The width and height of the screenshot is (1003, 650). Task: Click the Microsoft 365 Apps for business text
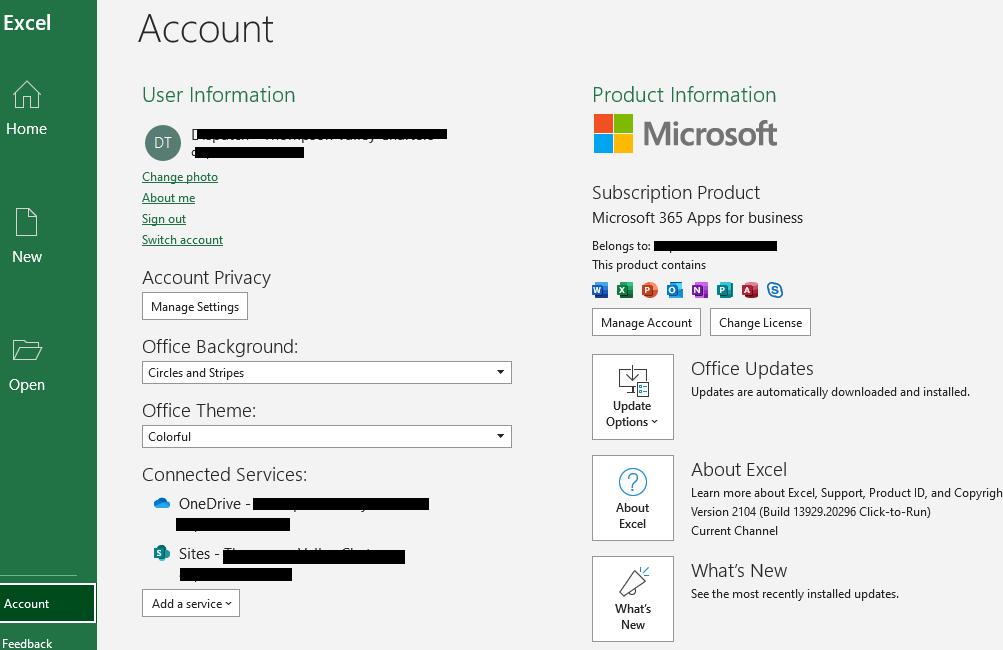(697, 218)
